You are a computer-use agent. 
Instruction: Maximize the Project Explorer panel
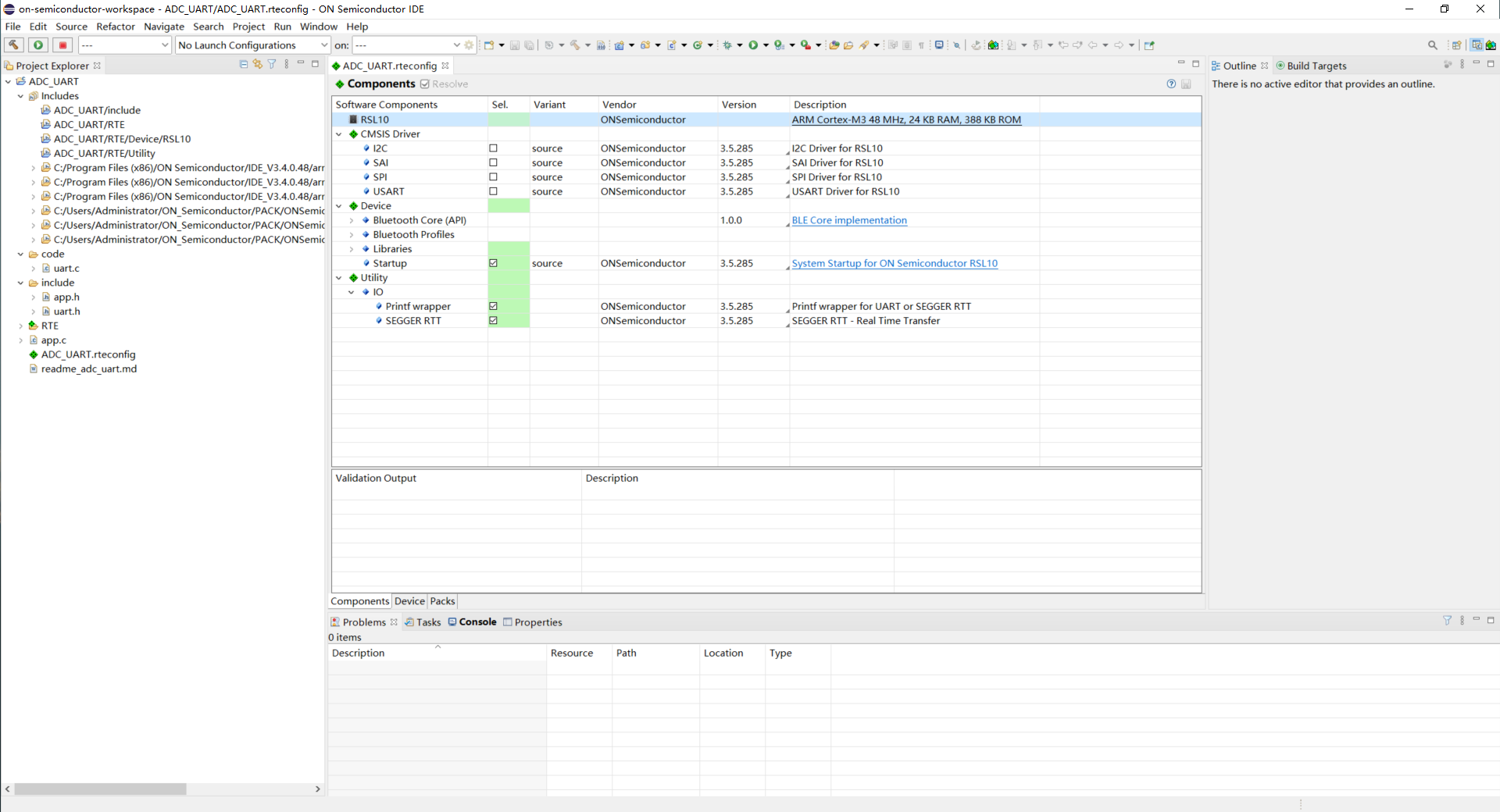pos(316,63)
